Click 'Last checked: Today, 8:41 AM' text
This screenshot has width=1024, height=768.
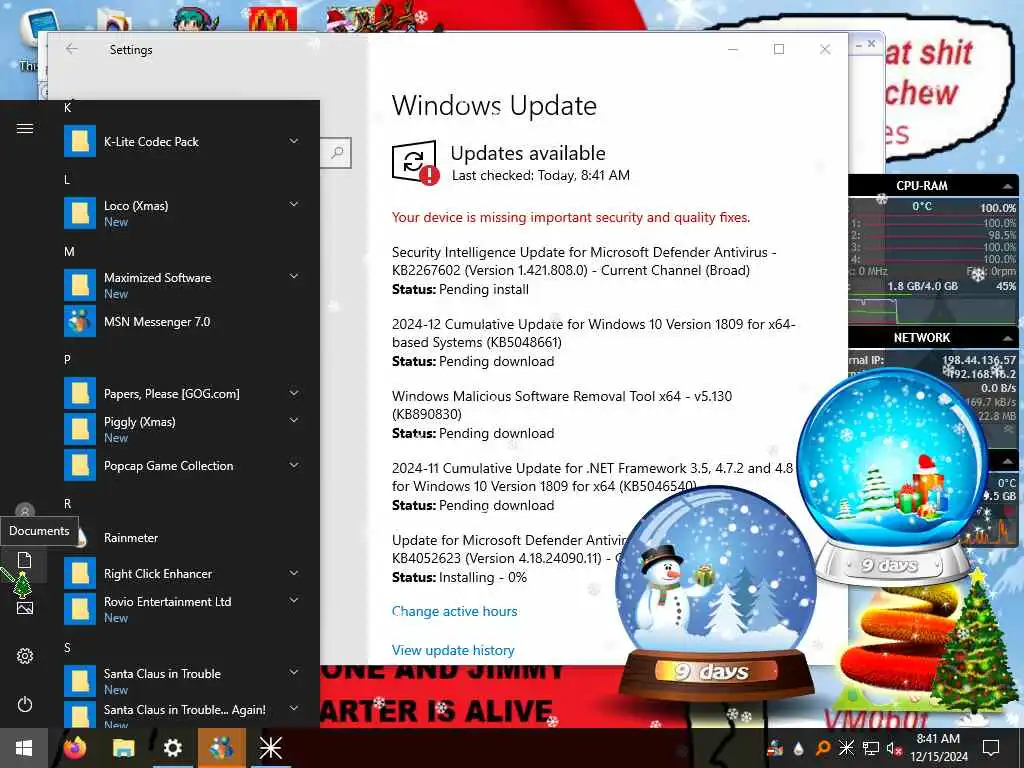pyautogui.click(x=541, y=175)
